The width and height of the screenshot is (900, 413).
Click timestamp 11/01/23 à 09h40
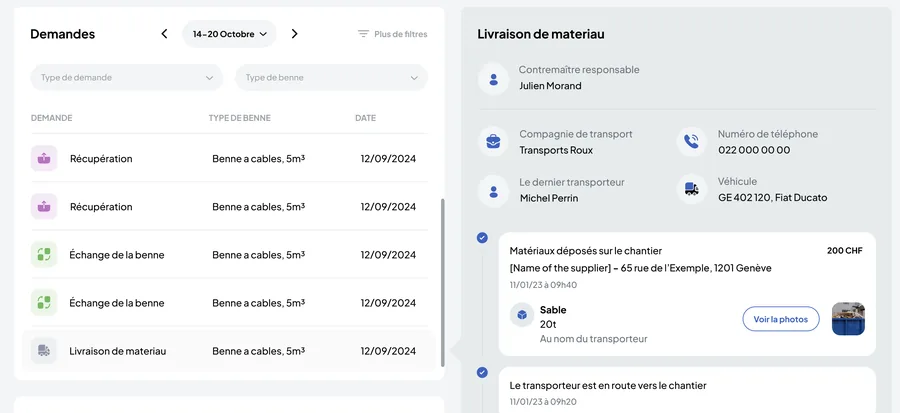pos(543,285)
